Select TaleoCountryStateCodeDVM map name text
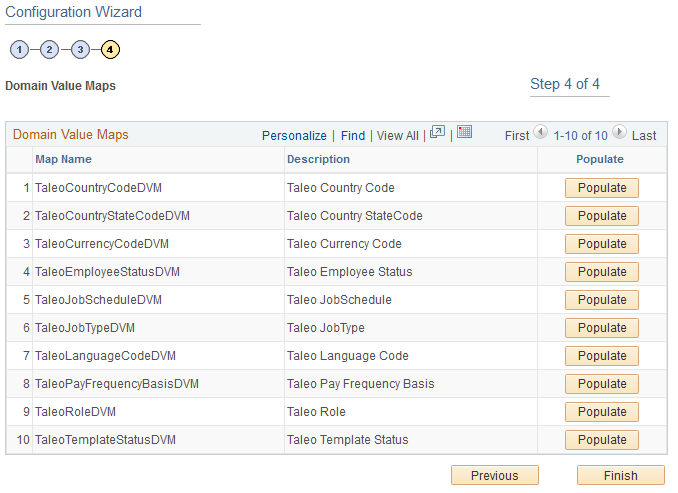This screenshot has height=493, width=678. point(112,216)
